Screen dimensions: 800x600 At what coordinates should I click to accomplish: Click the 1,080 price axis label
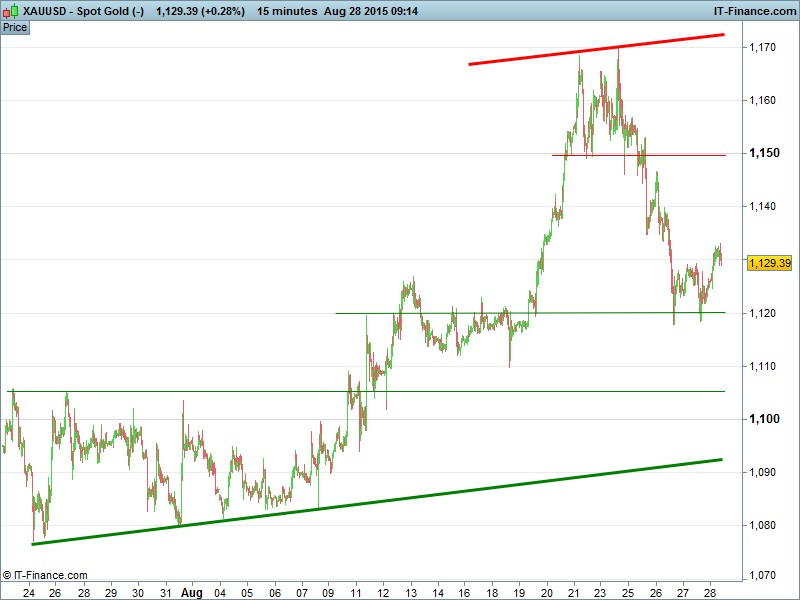pyautogui.click(x=765, y=525)
